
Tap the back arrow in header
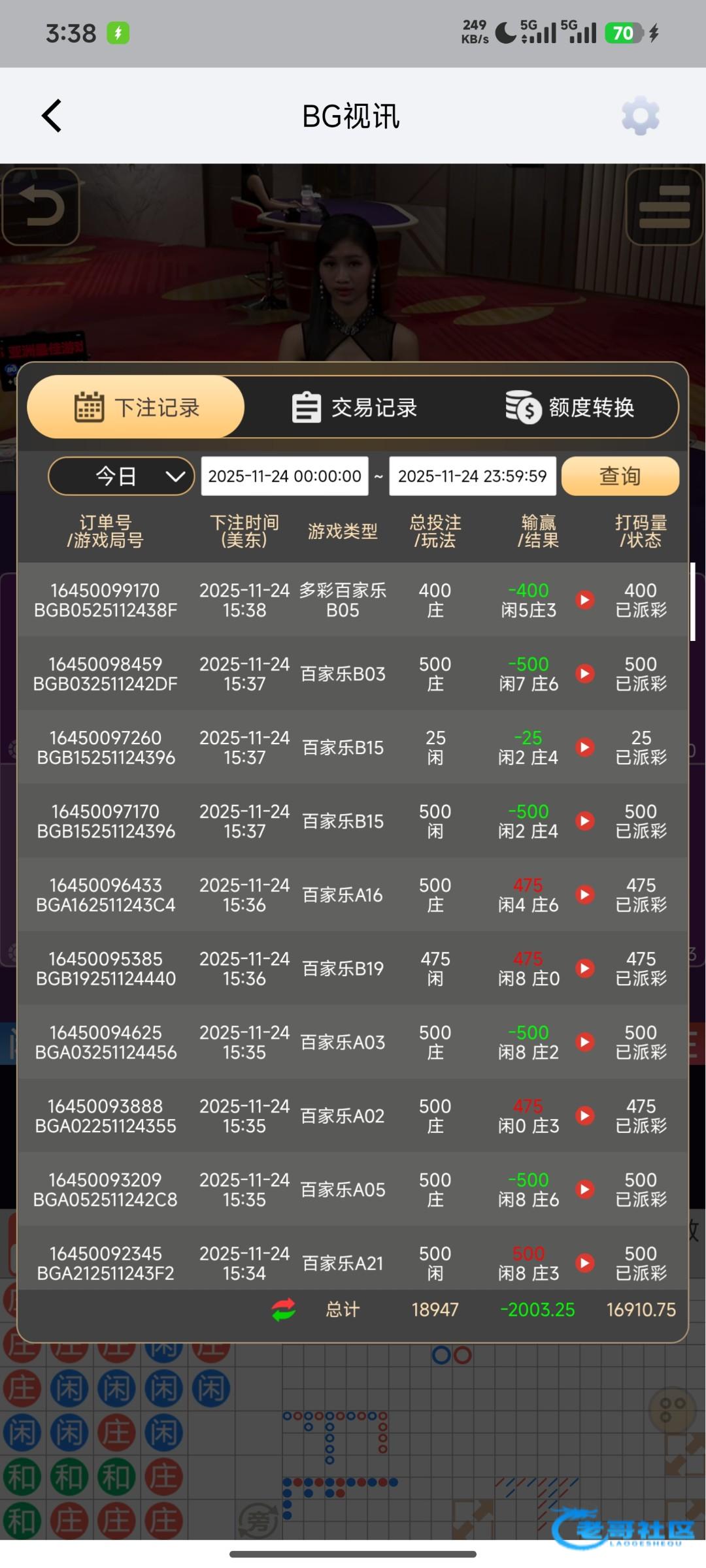[52, 116]
